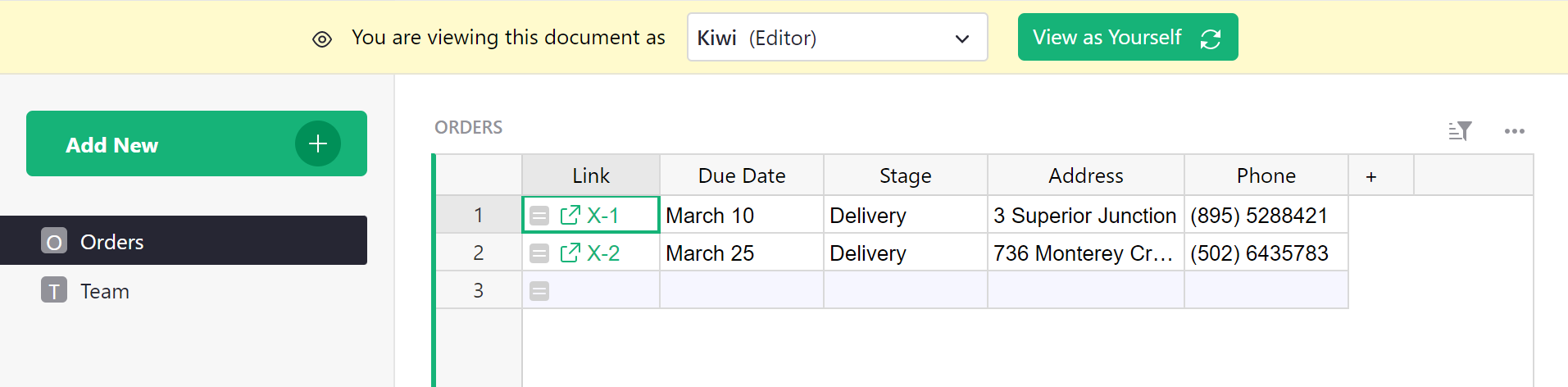This screenshot has height=387, width=1568.
Task: Click the phone cell (502) 6435783
Action: 1259,253
